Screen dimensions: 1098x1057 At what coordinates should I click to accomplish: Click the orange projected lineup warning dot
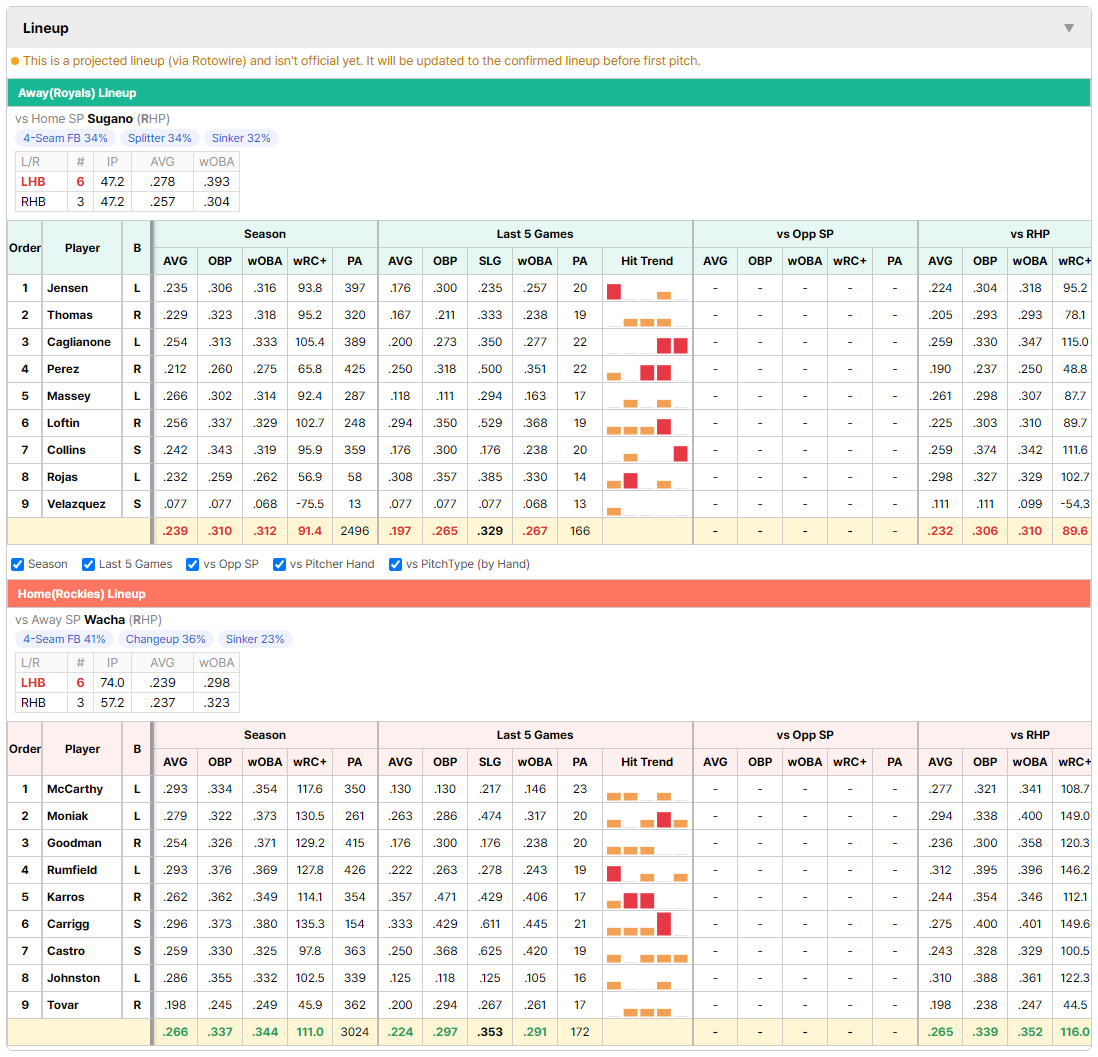click(x=15, y=61)
